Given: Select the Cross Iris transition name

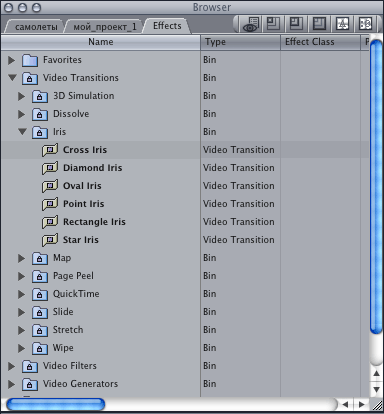Looking at the screenshot, I should (85, 150).
